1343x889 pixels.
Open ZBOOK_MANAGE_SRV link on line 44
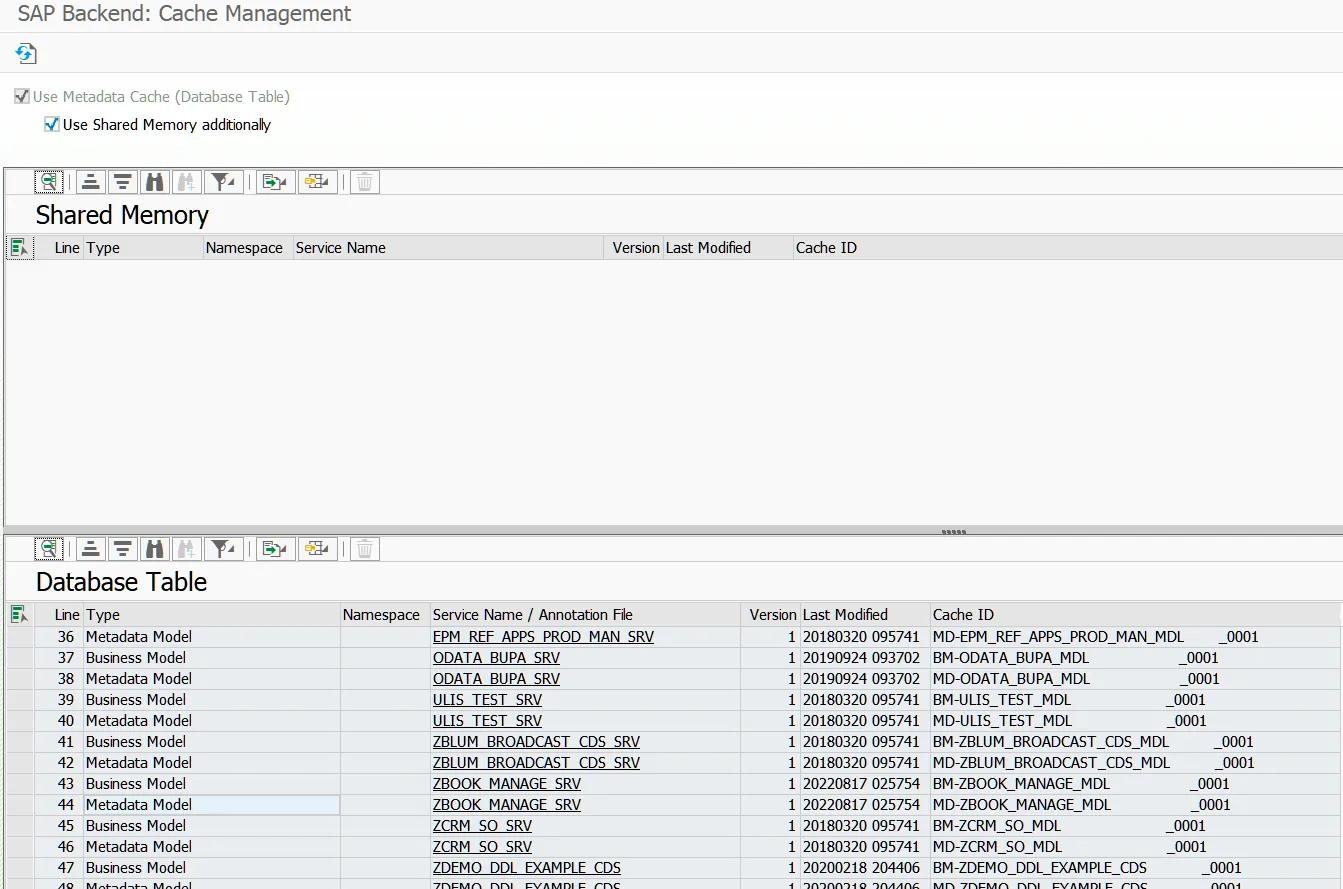506,805
